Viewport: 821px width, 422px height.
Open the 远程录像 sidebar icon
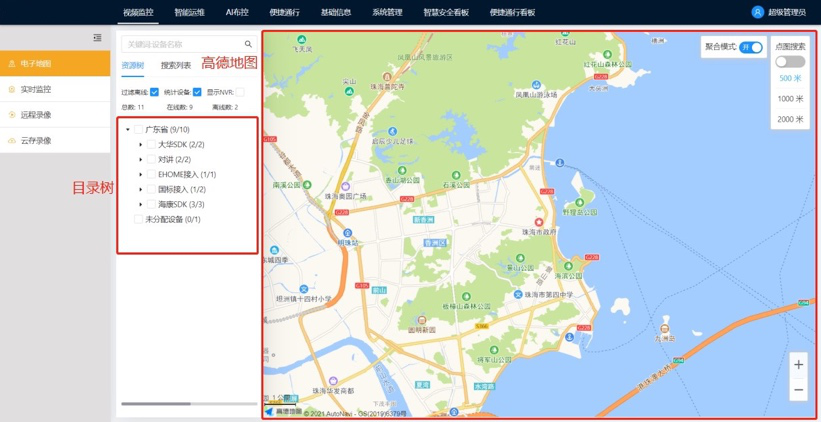click(x=12, y=115)
